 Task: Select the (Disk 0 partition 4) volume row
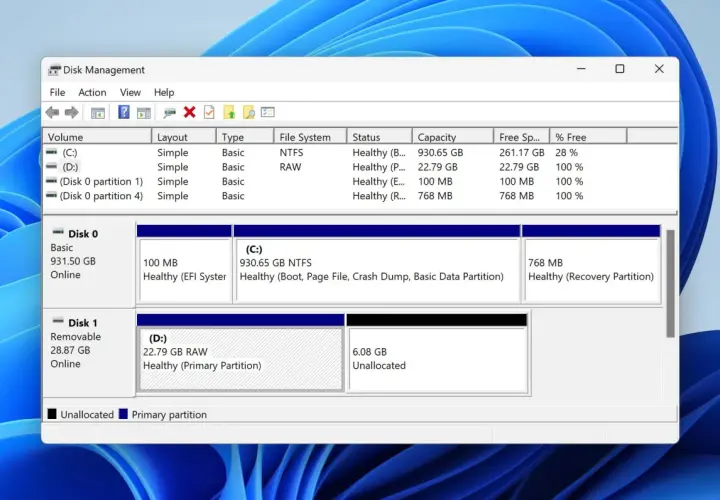(360, 196)
